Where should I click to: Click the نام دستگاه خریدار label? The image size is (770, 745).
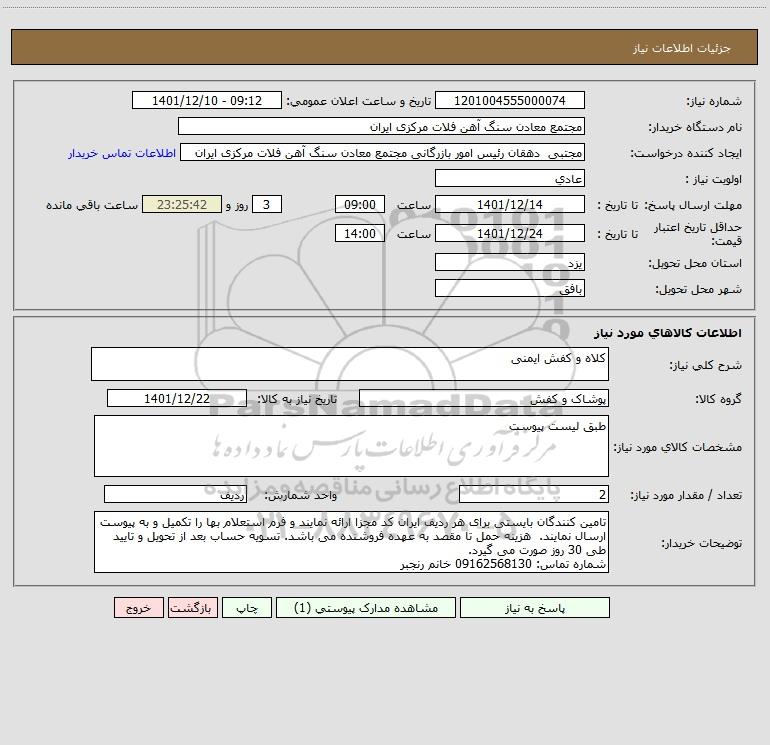point(695,127)
